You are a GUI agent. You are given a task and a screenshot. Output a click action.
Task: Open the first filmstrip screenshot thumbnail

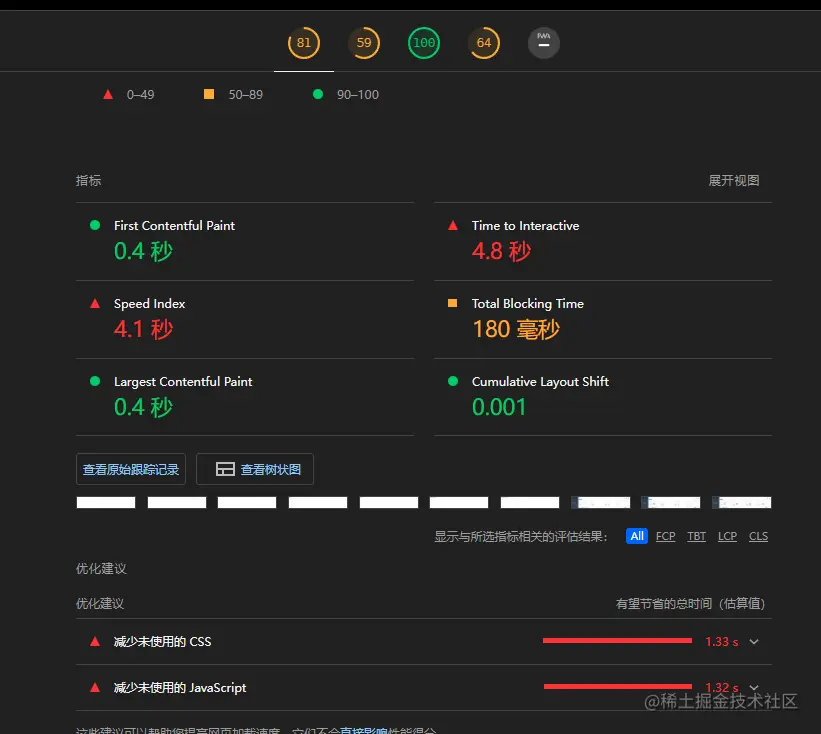[x=106, y=503]
